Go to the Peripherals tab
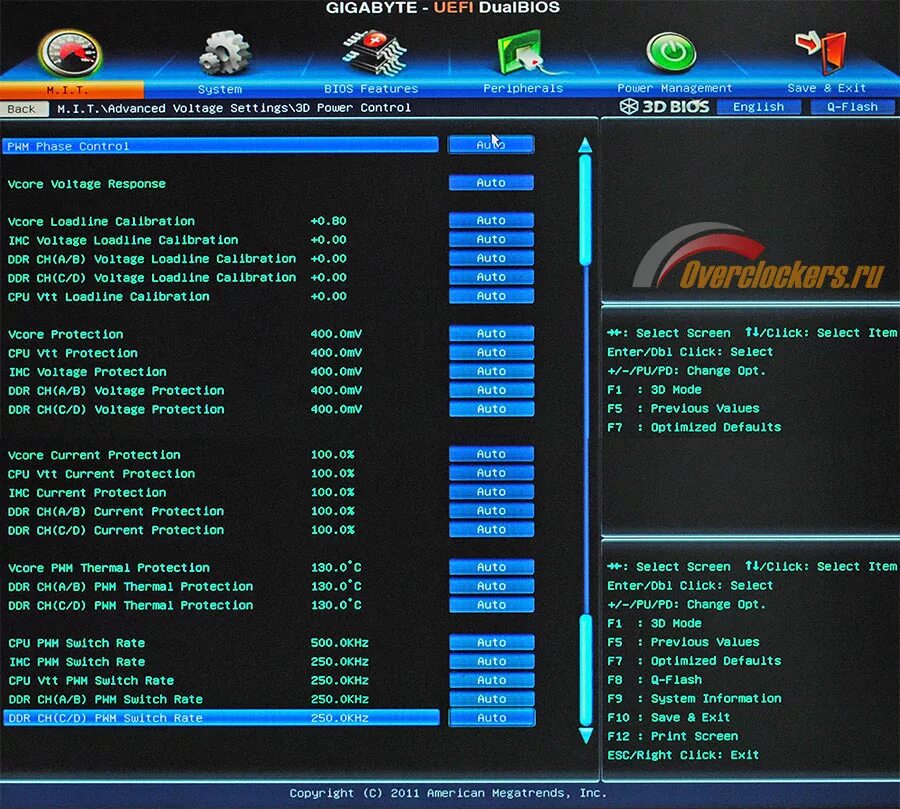The width and height of the screenshot is (900, 809). [x=523, y=88]
